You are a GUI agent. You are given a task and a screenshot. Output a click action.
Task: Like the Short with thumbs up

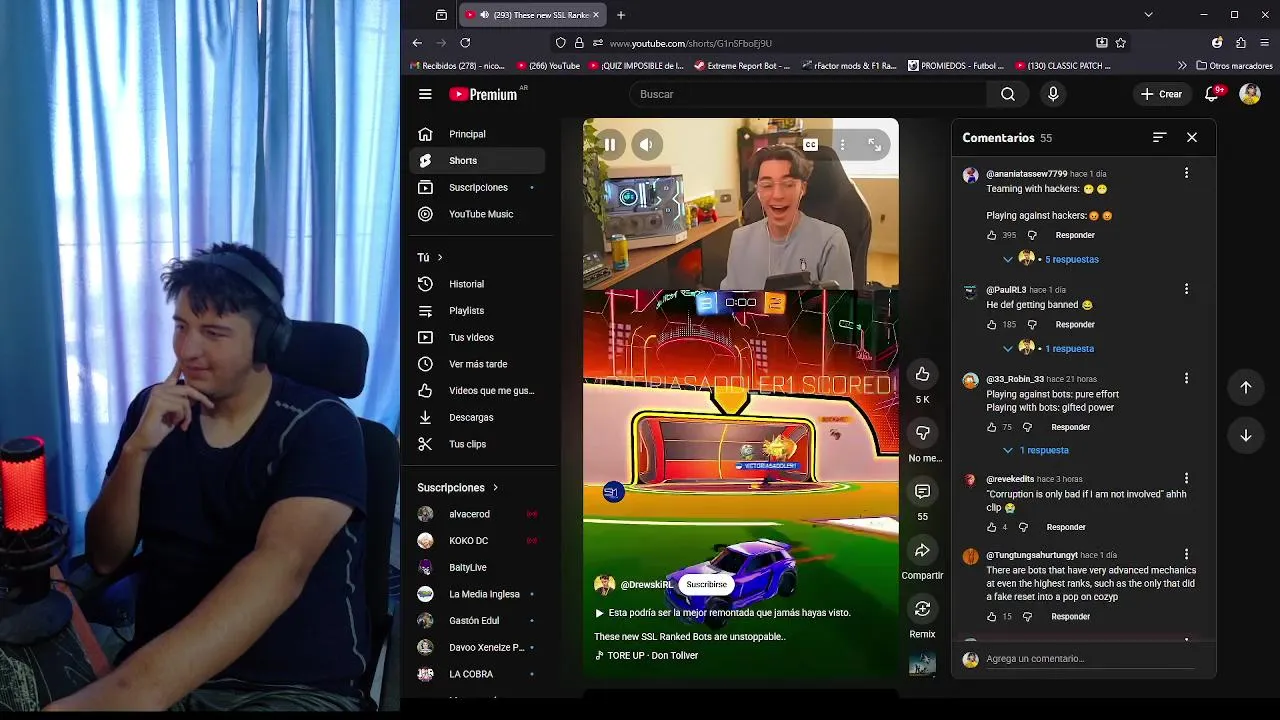coord(922,374)
